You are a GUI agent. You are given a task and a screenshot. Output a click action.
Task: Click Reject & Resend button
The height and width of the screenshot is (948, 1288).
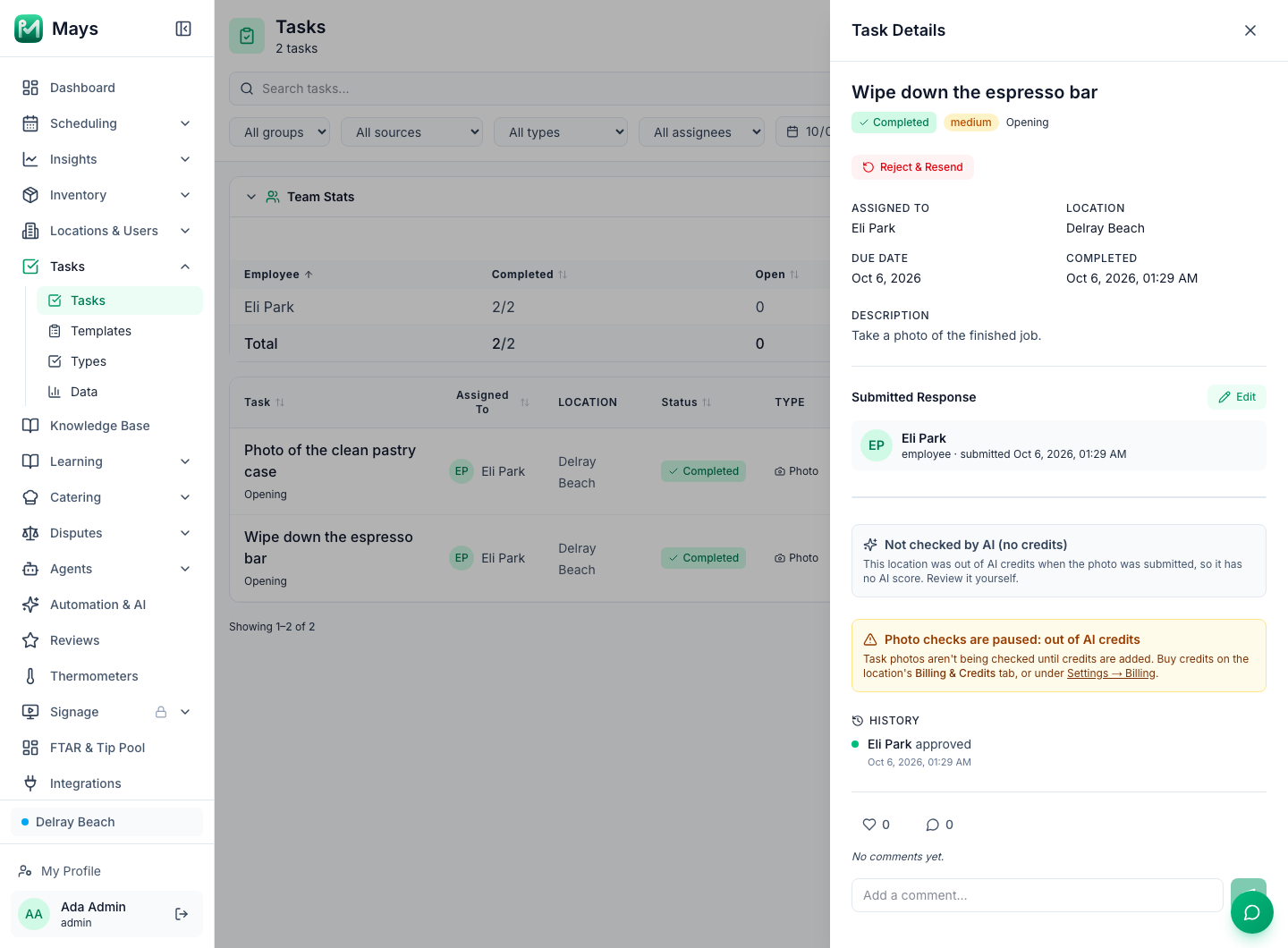coord(912,167)
